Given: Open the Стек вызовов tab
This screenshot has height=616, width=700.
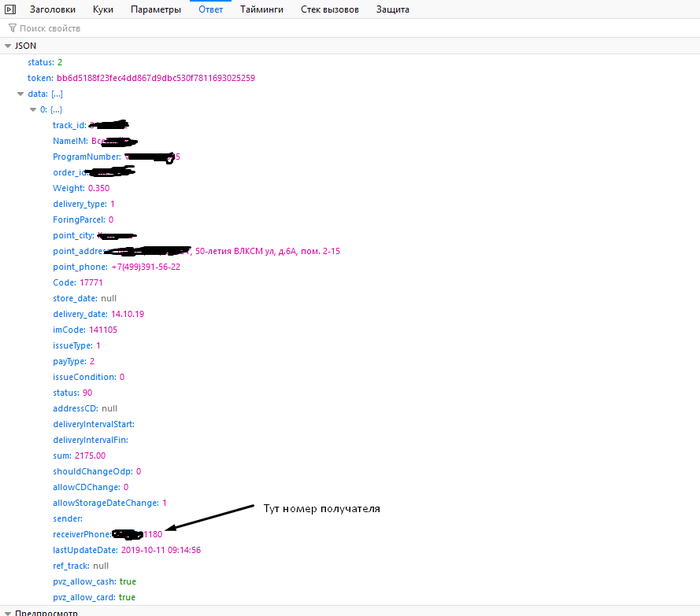Looking at the screenshot, I should click(x=329, y=10).
